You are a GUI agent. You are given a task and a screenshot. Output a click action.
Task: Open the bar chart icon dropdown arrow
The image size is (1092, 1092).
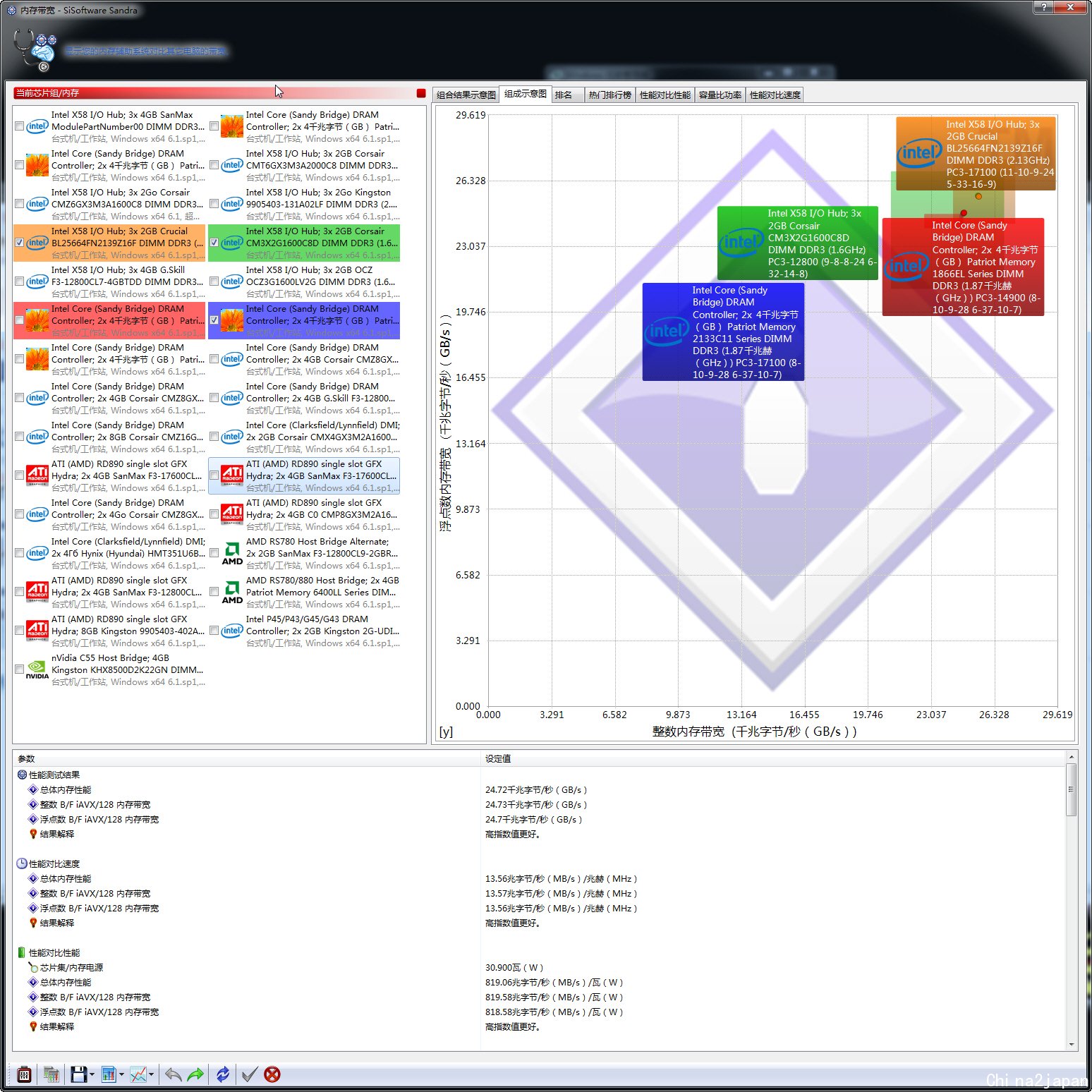(x=121, y=1075)
